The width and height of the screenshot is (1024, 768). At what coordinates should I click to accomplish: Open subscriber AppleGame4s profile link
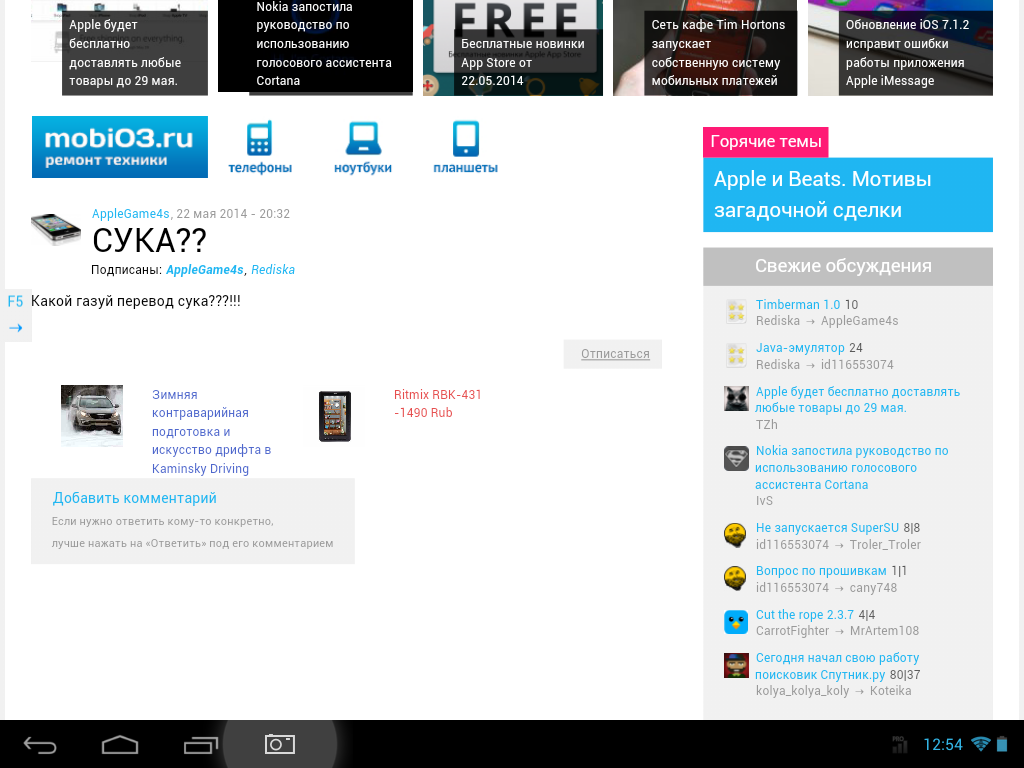pos(204,270)
